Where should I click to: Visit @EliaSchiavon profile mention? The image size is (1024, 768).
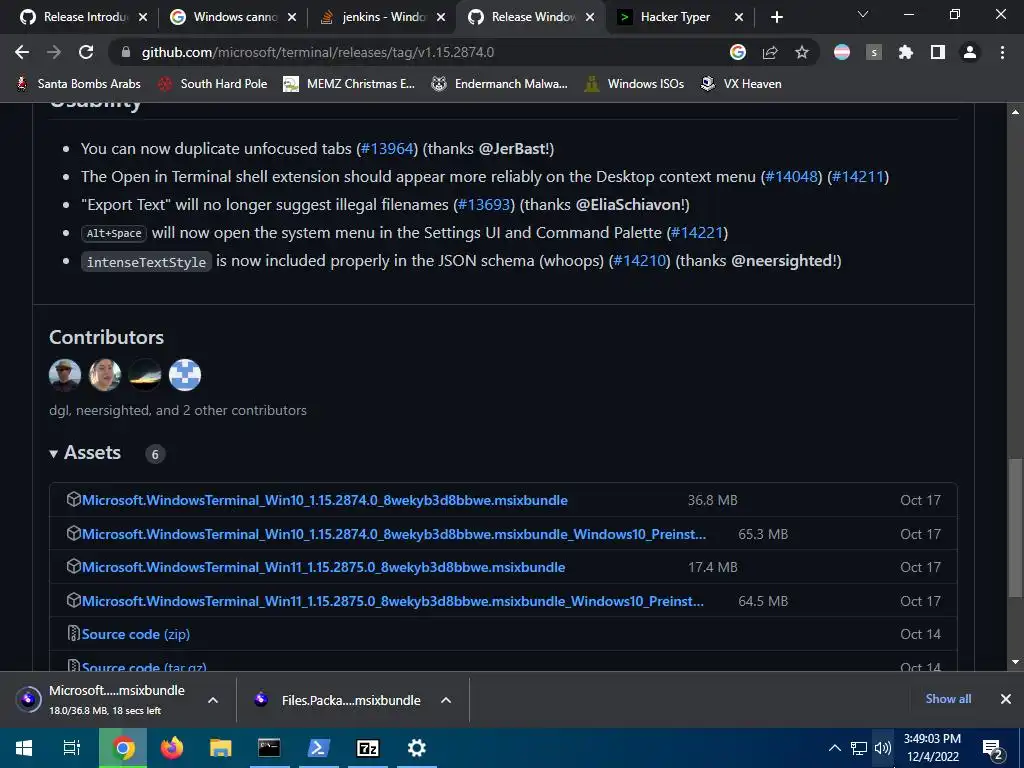click(x=628, y=205)
